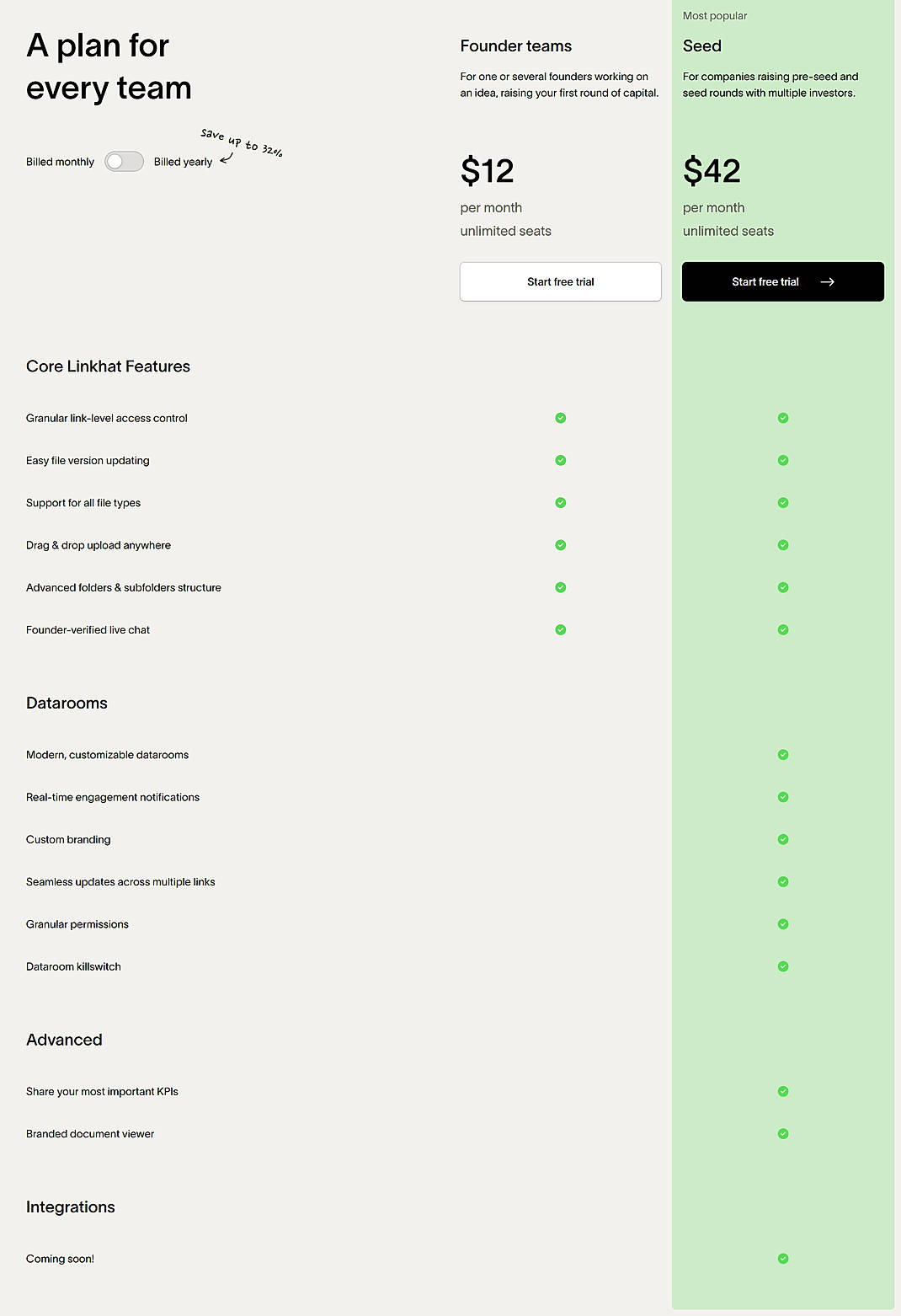The height and width of the screenshot is (1316, 901).
Task: Select the Seed plan column header
Action: tap(701, 45)
